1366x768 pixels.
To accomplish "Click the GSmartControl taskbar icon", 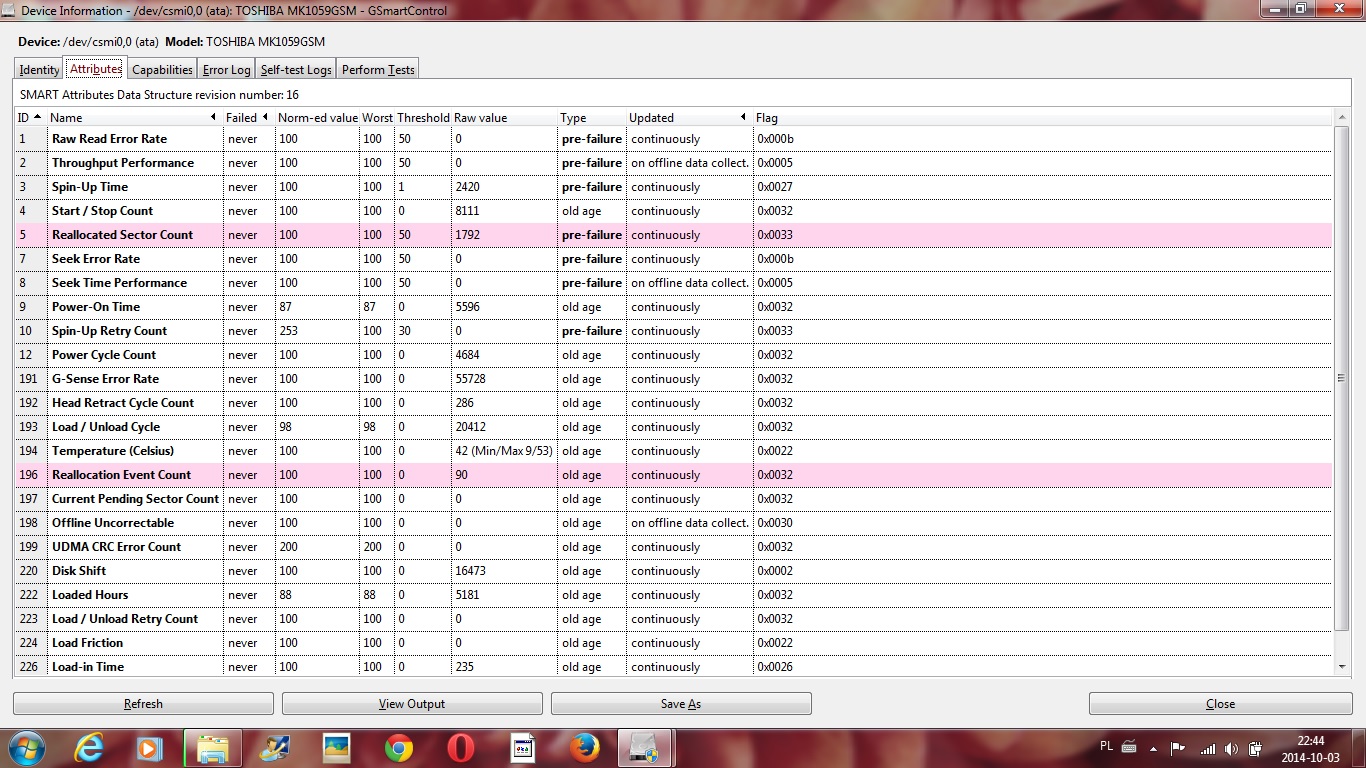I will coord(646,748).
